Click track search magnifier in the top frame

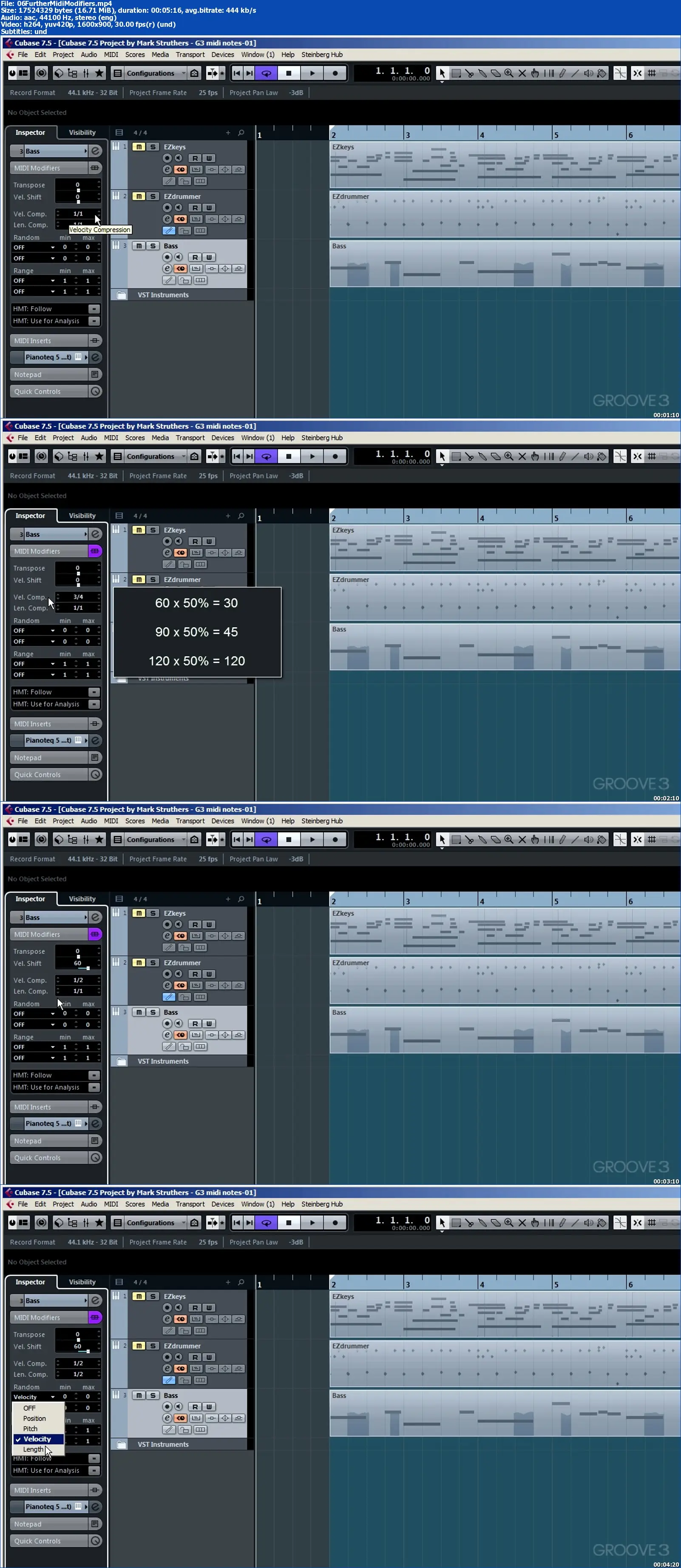241,133
